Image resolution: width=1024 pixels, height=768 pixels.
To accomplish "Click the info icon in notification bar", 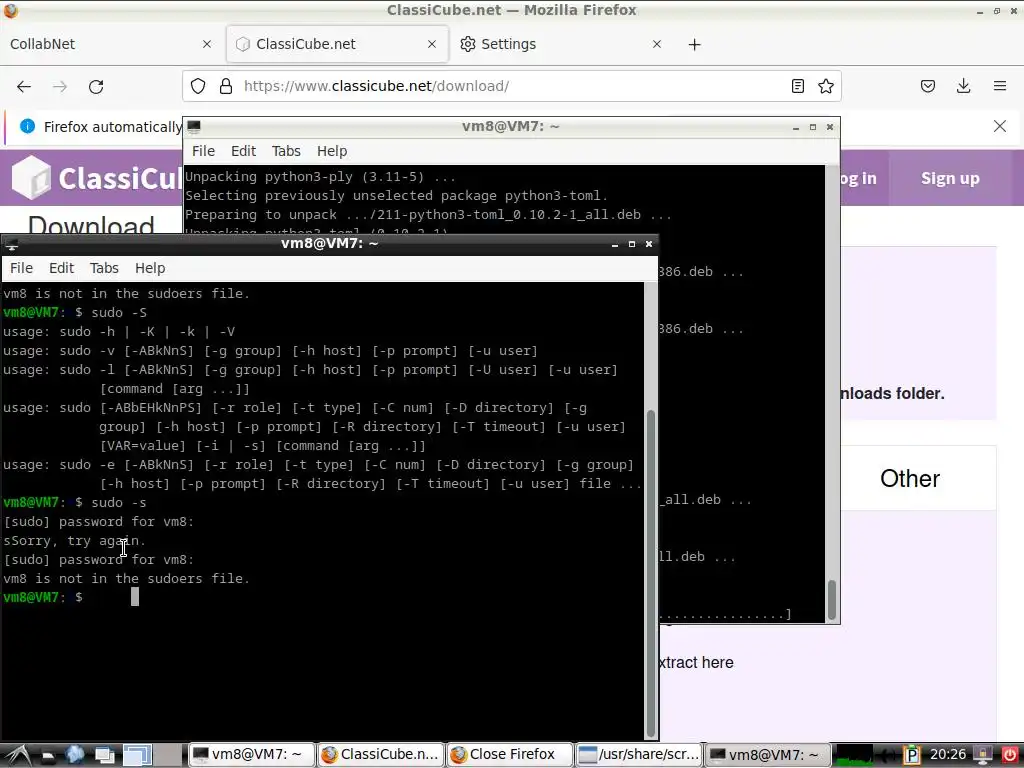I will click(x=27, y=126).
